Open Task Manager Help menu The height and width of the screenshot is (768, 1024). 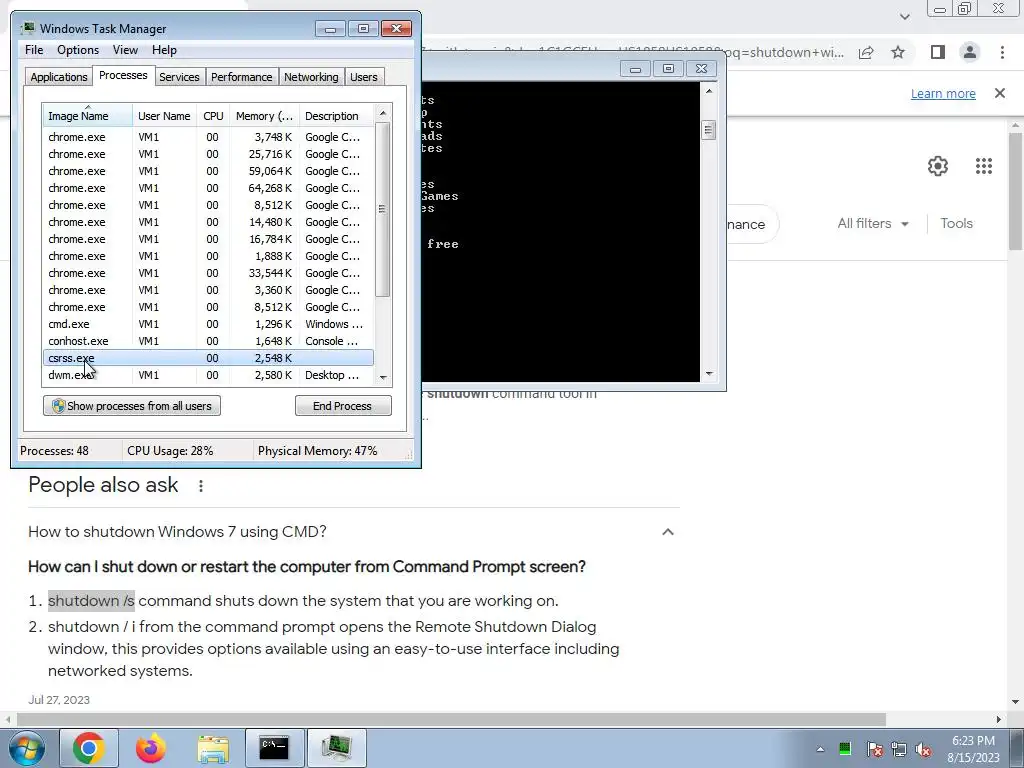(x=164, y=50)
